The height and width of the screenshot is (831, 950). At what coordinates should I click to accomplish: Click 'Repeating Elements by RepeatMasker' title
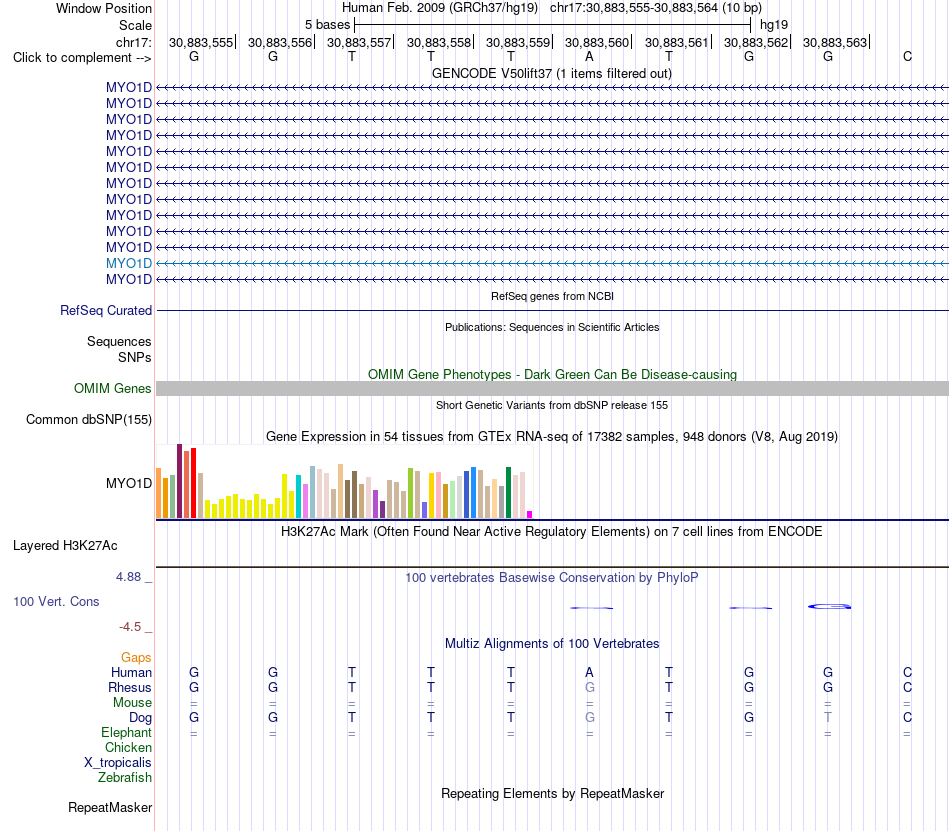(x=552, y=793)
